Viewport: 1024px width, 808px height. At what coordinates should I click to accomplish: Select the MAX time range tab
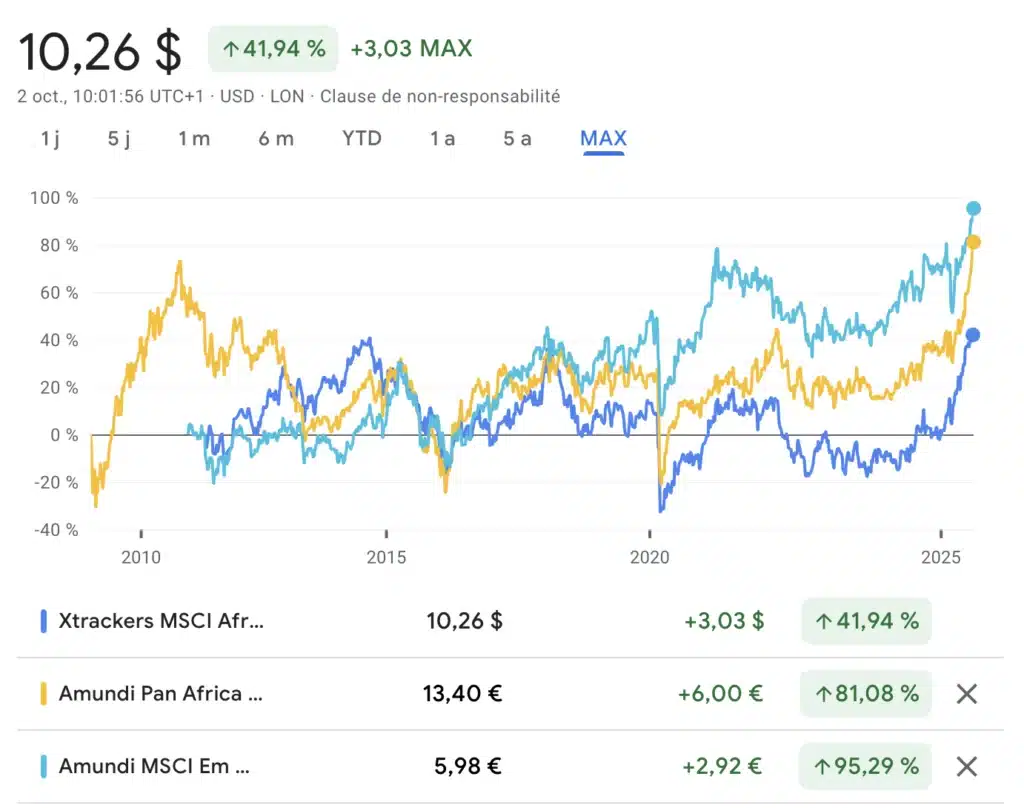(603, 138)
